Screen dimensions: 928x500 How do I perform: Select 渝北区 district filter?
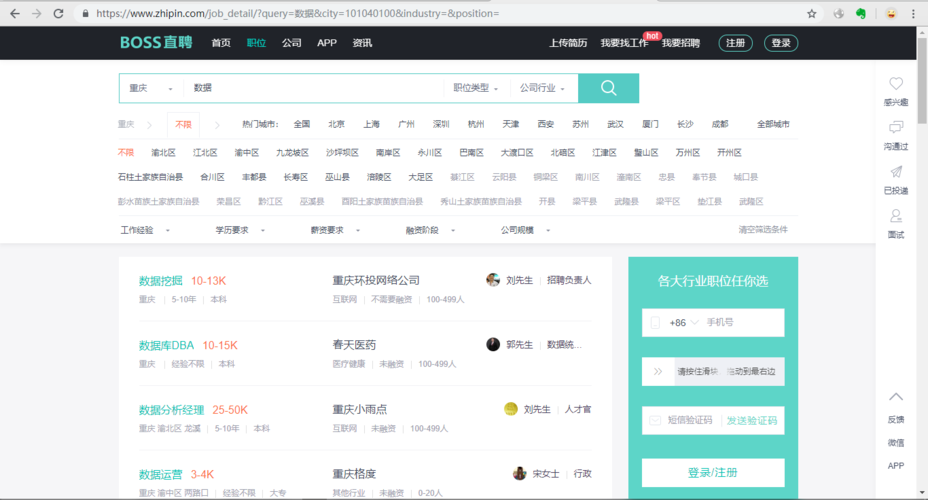[x=163, y=153]
